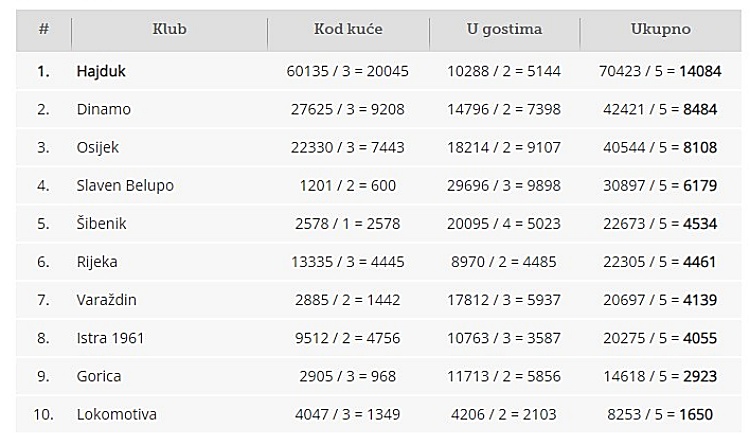The width and height of the screenshot is (750, 445).
Task: Select Dinamo's home attendance cell 9208
Action: pos(386,109)
